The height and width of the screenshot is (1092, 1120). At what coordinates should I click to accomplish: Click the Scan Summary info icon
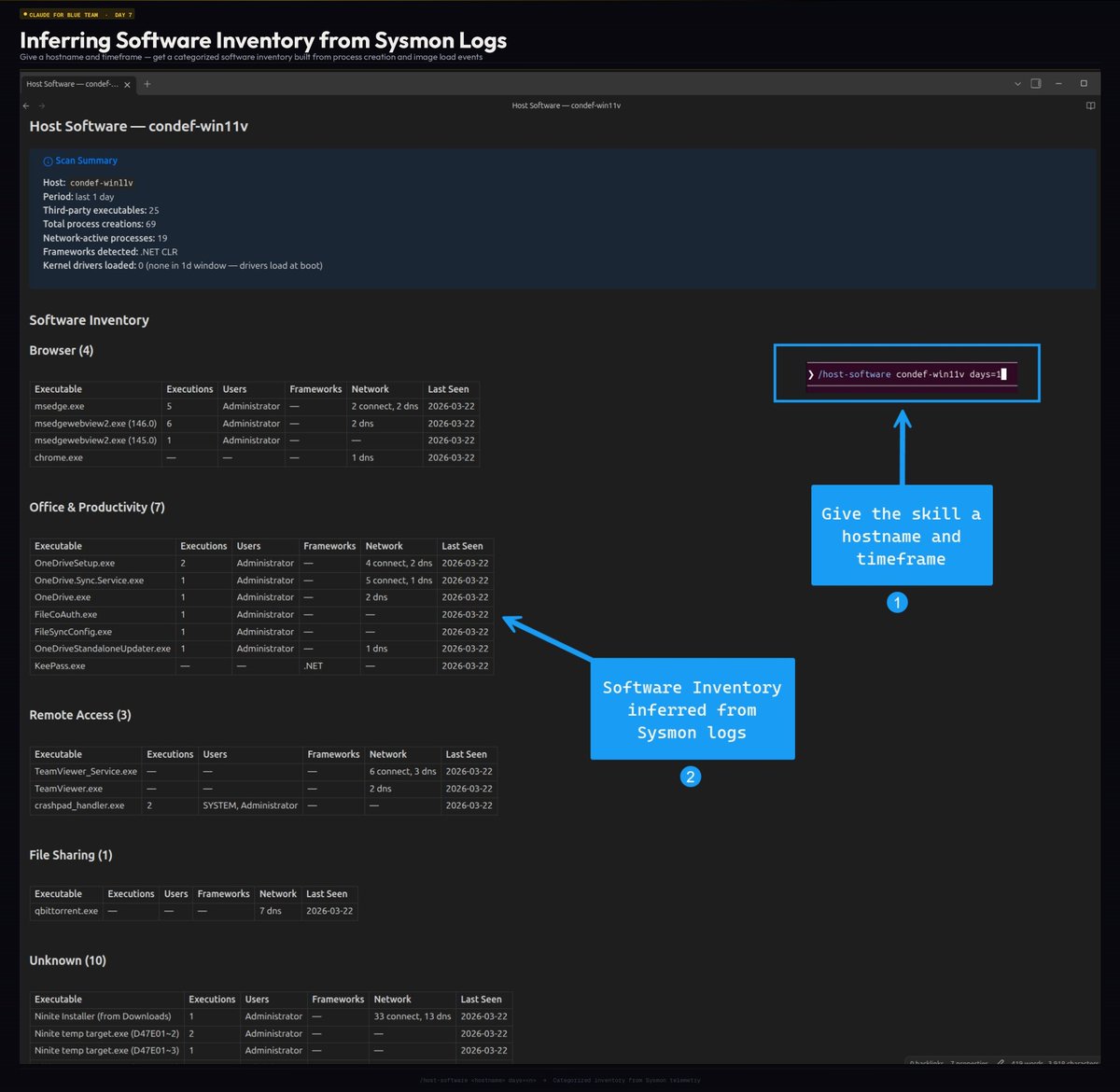pyautogui.click(x=48, y=161)
